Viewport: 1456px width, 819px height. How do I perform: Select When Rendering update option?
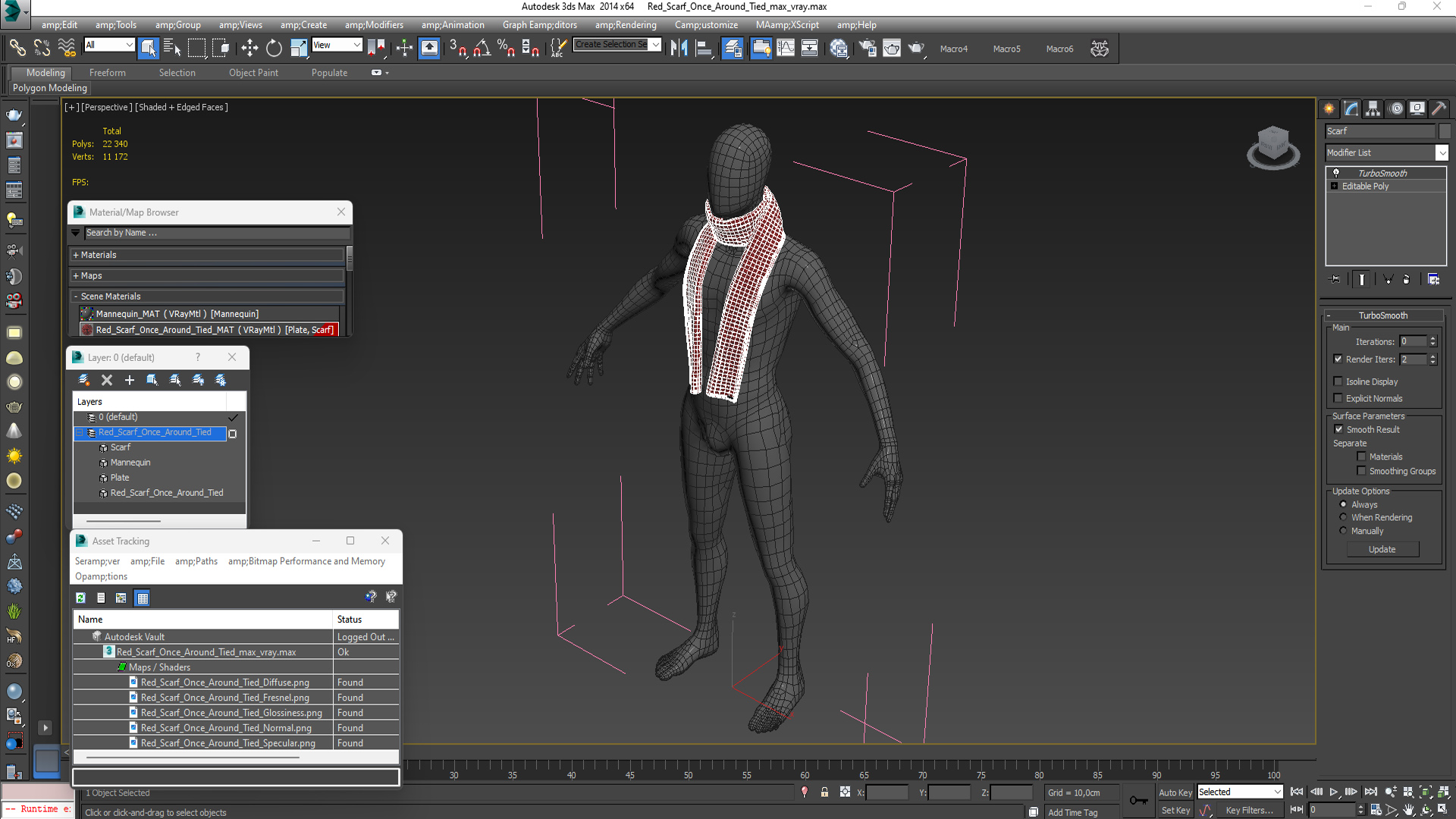pos(1343,517)
